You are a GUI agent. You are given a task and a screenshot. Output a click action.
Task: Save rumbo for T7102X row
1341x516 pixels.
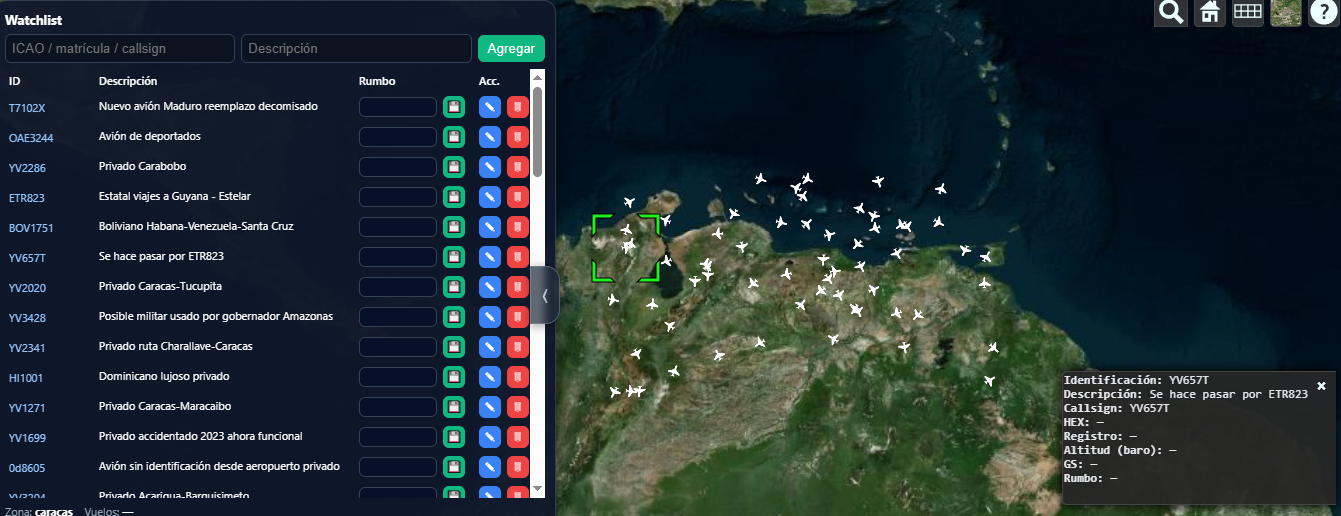[x=454, y=107]
